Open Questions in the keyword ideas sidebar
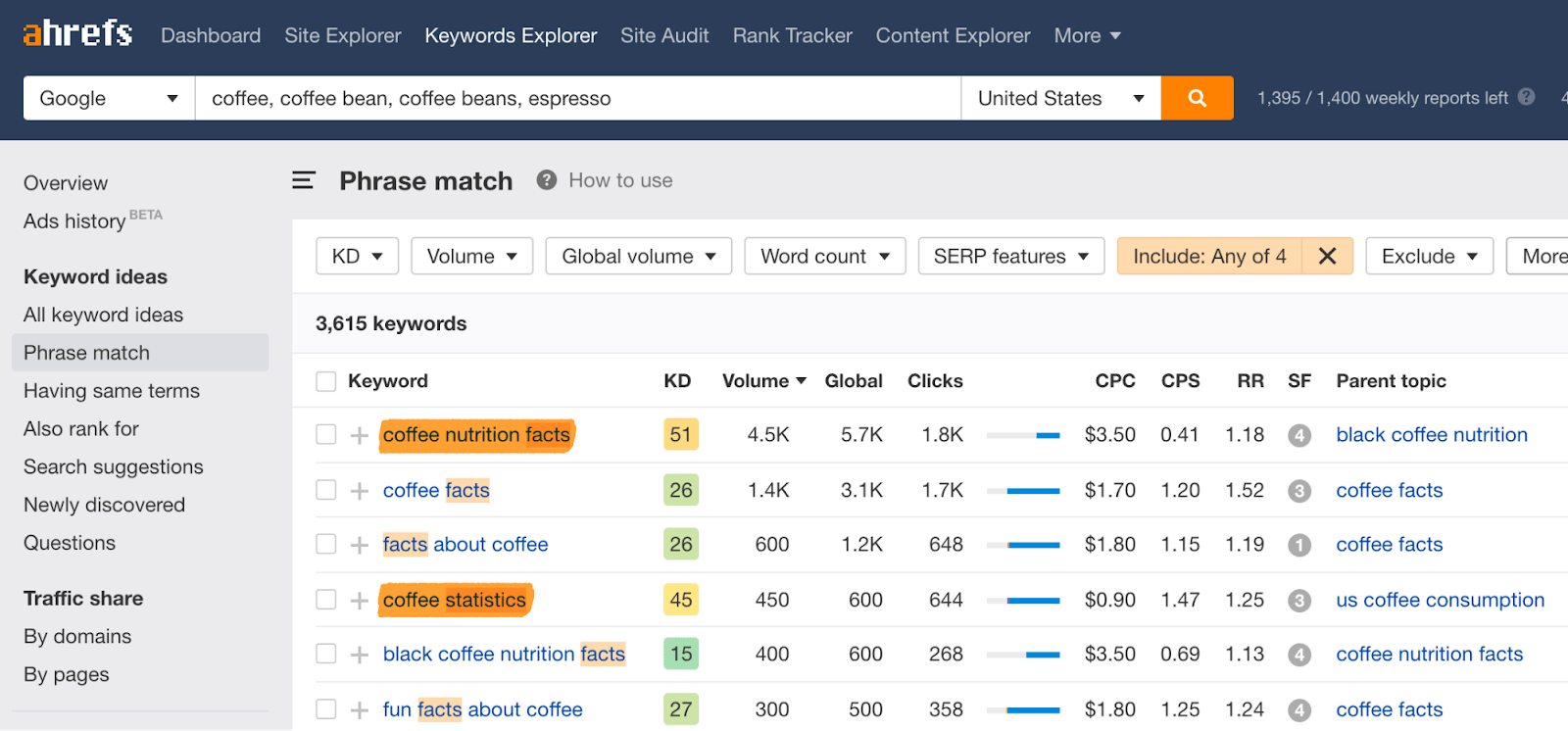Screen dimensions: 1568x731 click(70, 543)
